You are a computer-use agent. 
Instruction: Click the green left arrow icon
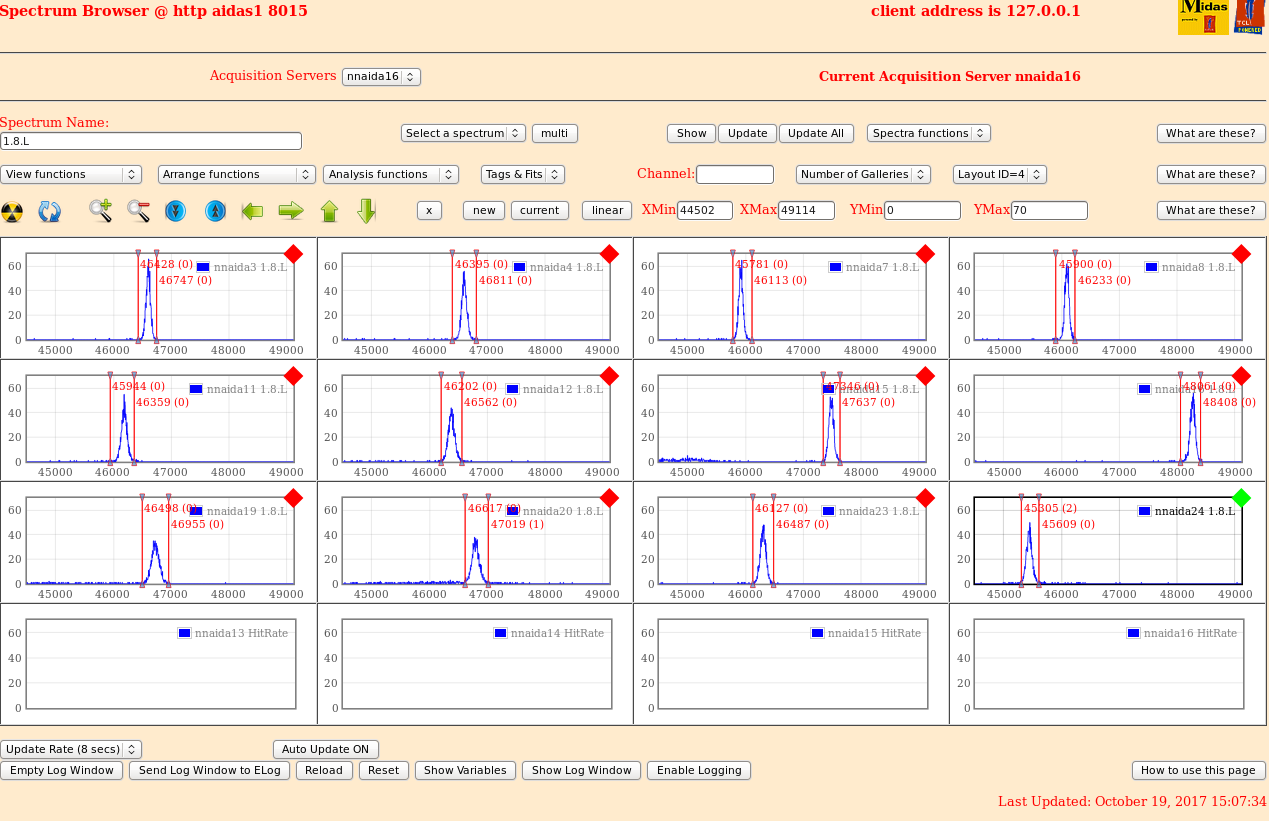click(x=252, y=210)
